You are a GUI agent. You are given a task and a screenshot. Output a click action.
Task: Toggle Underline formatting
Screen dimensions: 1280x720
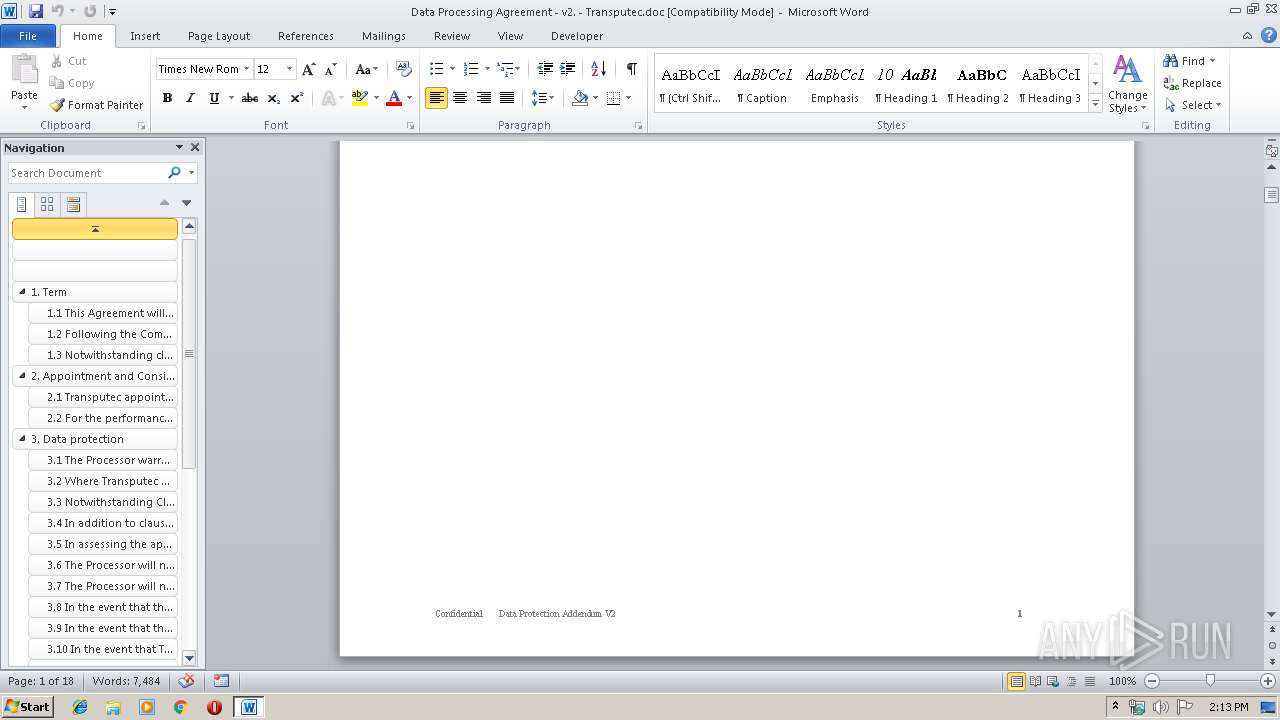[x=214, y=98]
